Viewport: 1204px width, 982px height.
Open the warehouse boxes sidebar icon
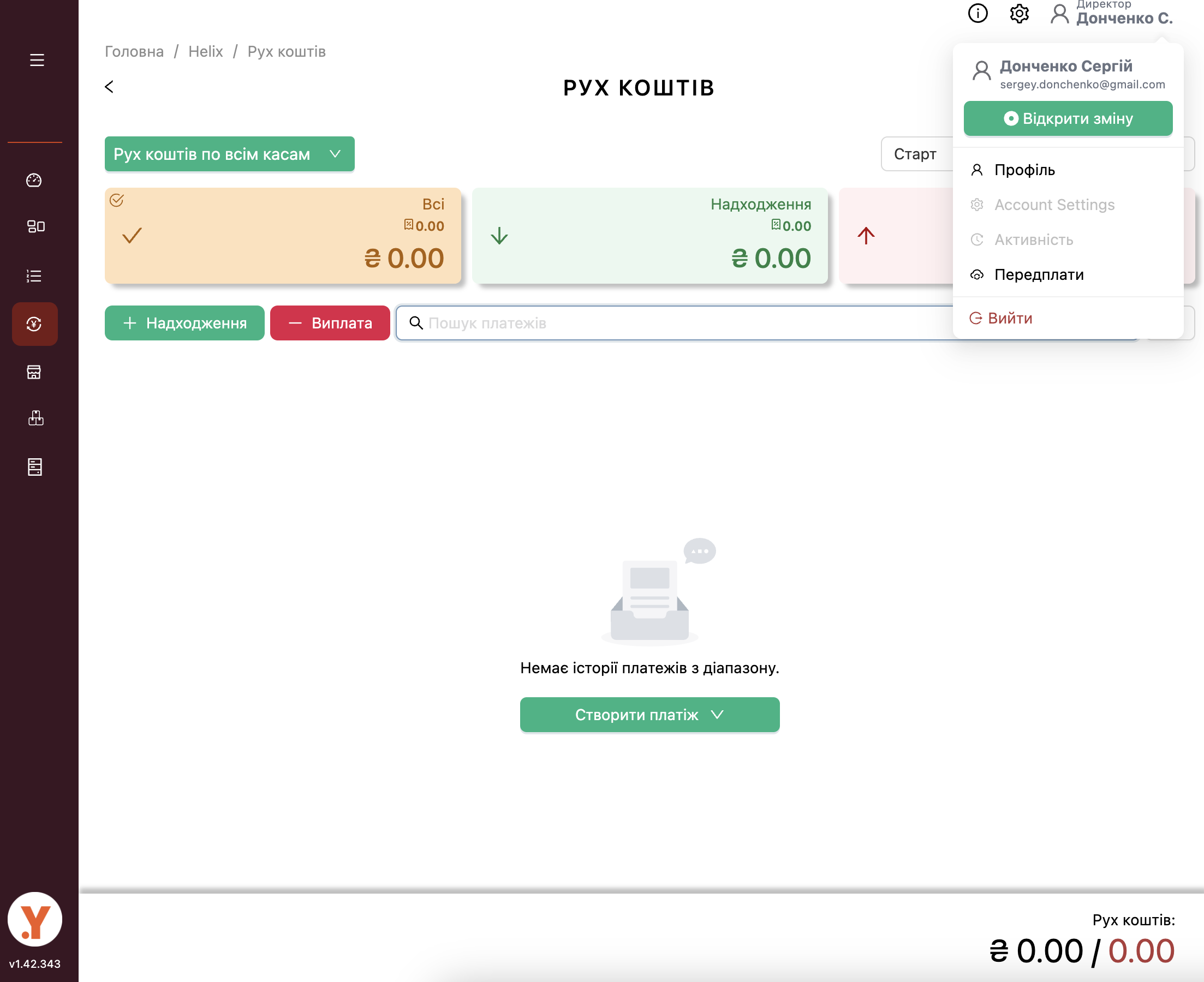(x=35, y=418)
